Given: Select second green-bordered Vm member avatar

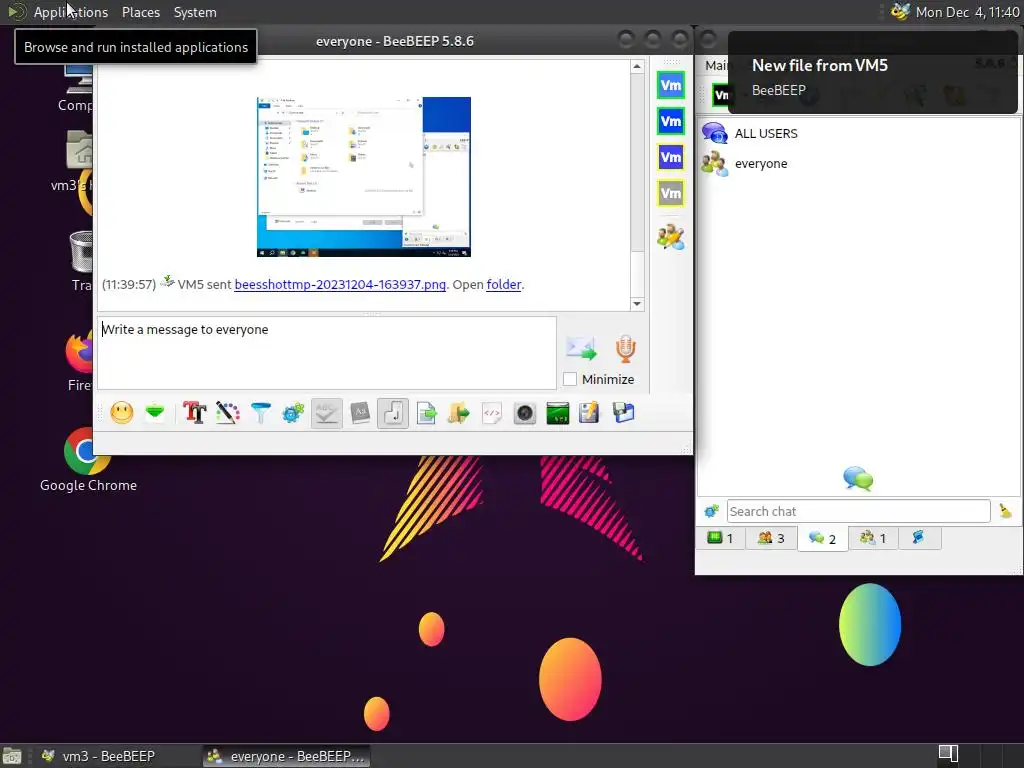Looking at the screenshot, I should 671,121.
